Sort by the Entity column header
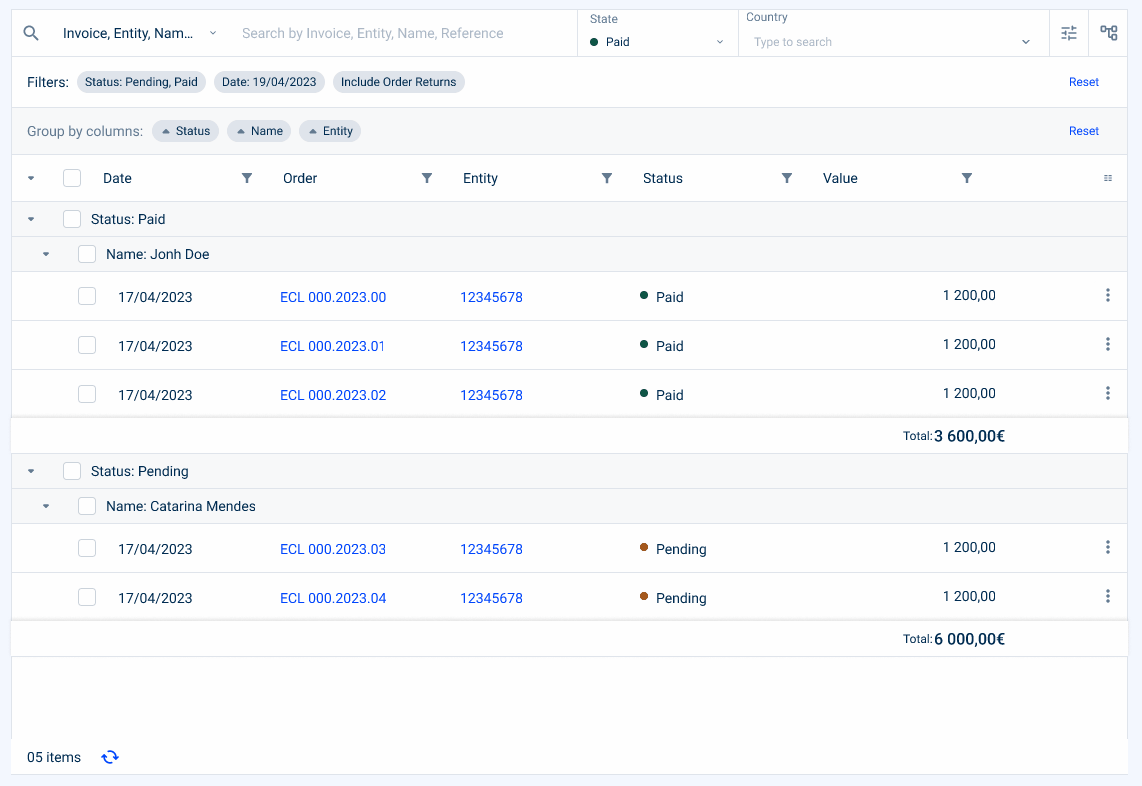Viewport: 1142px width, 786px height. click(x=481, y=178)
